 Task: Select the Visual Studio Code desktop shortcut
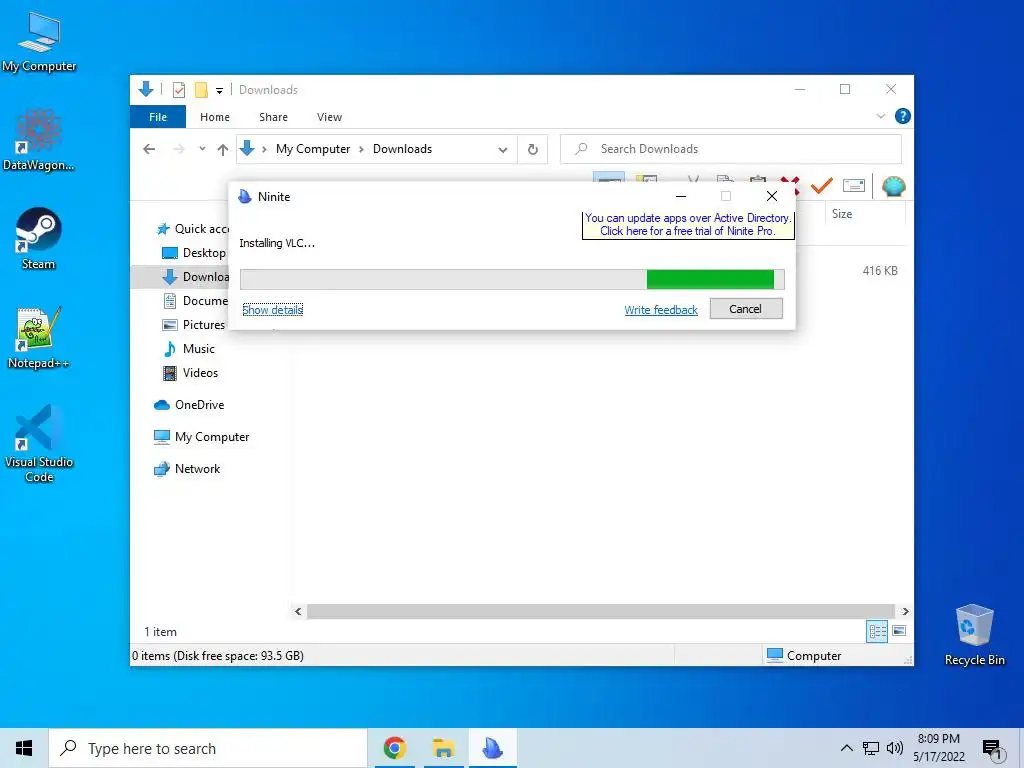click(39, 444)
